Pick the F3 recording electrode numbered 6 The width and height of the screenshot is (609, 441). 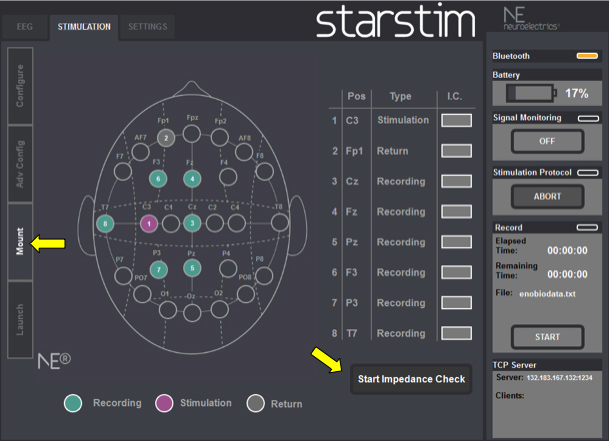pos(157,178)
